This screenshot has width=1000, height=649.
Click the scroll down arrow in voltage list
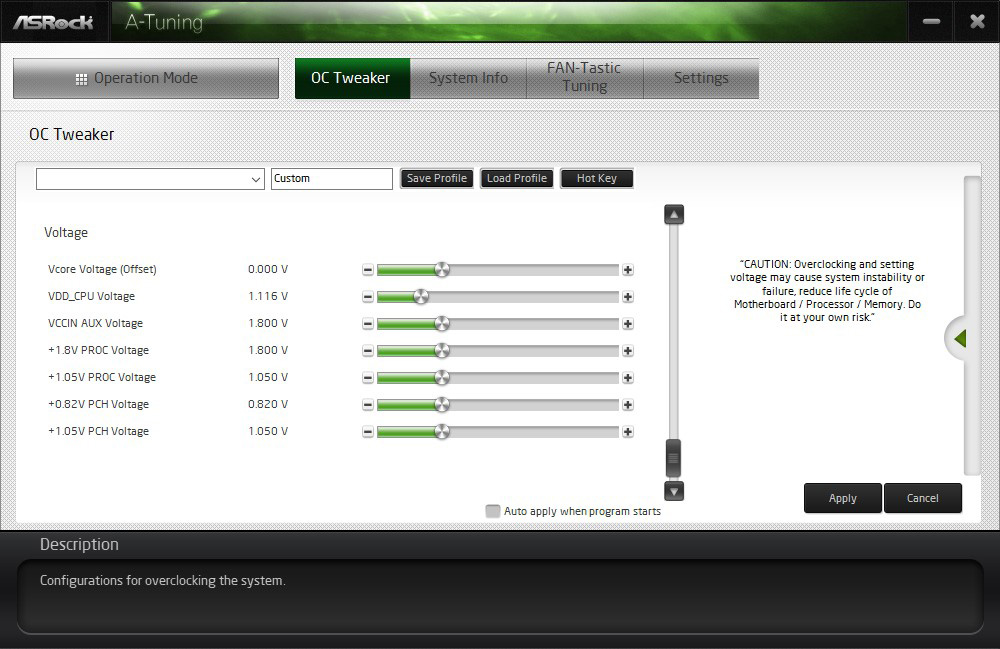[x=673, y=491]
